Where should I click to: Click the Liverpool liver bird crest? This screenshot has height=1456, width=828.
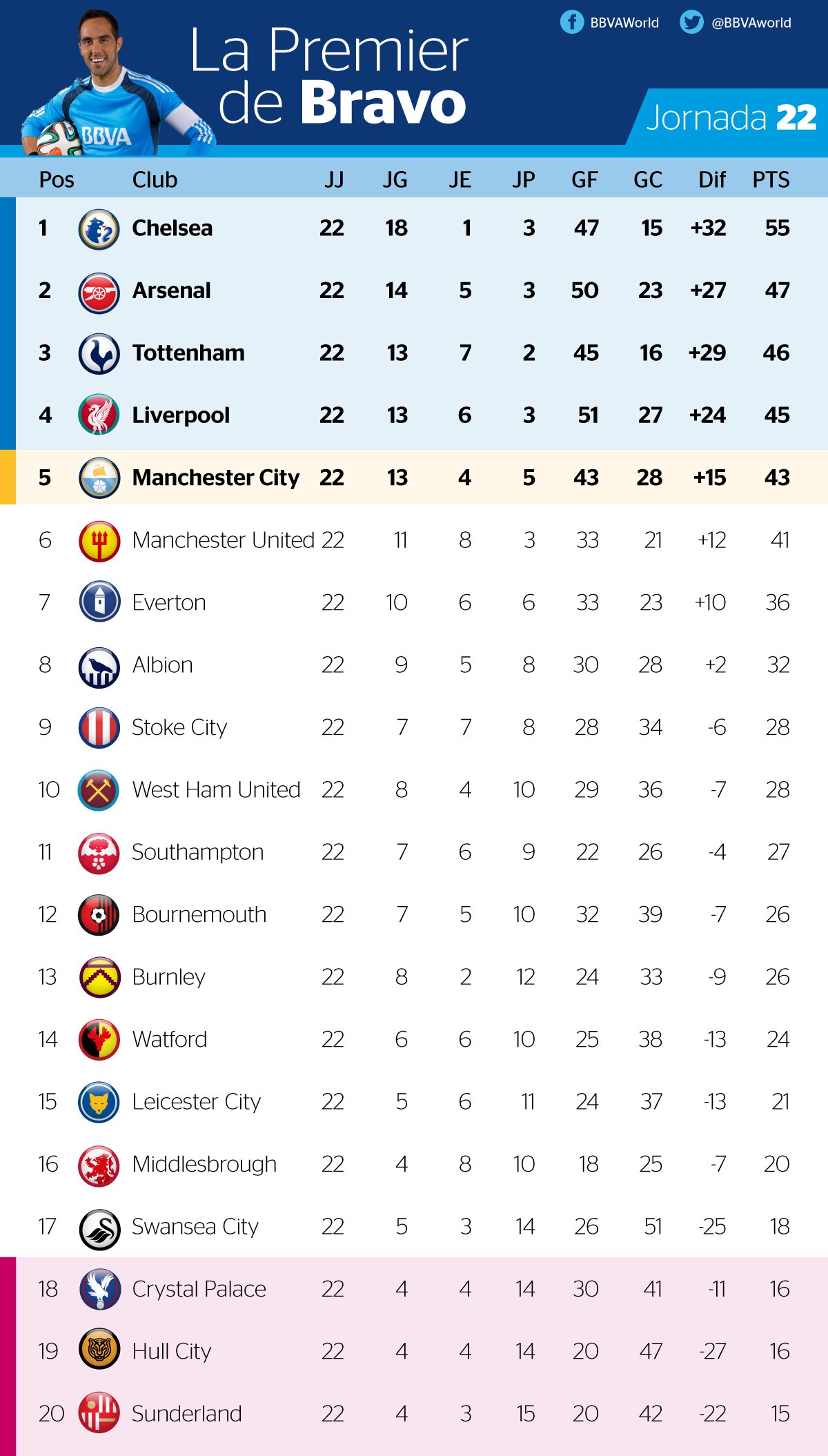(x=99, y=416)
